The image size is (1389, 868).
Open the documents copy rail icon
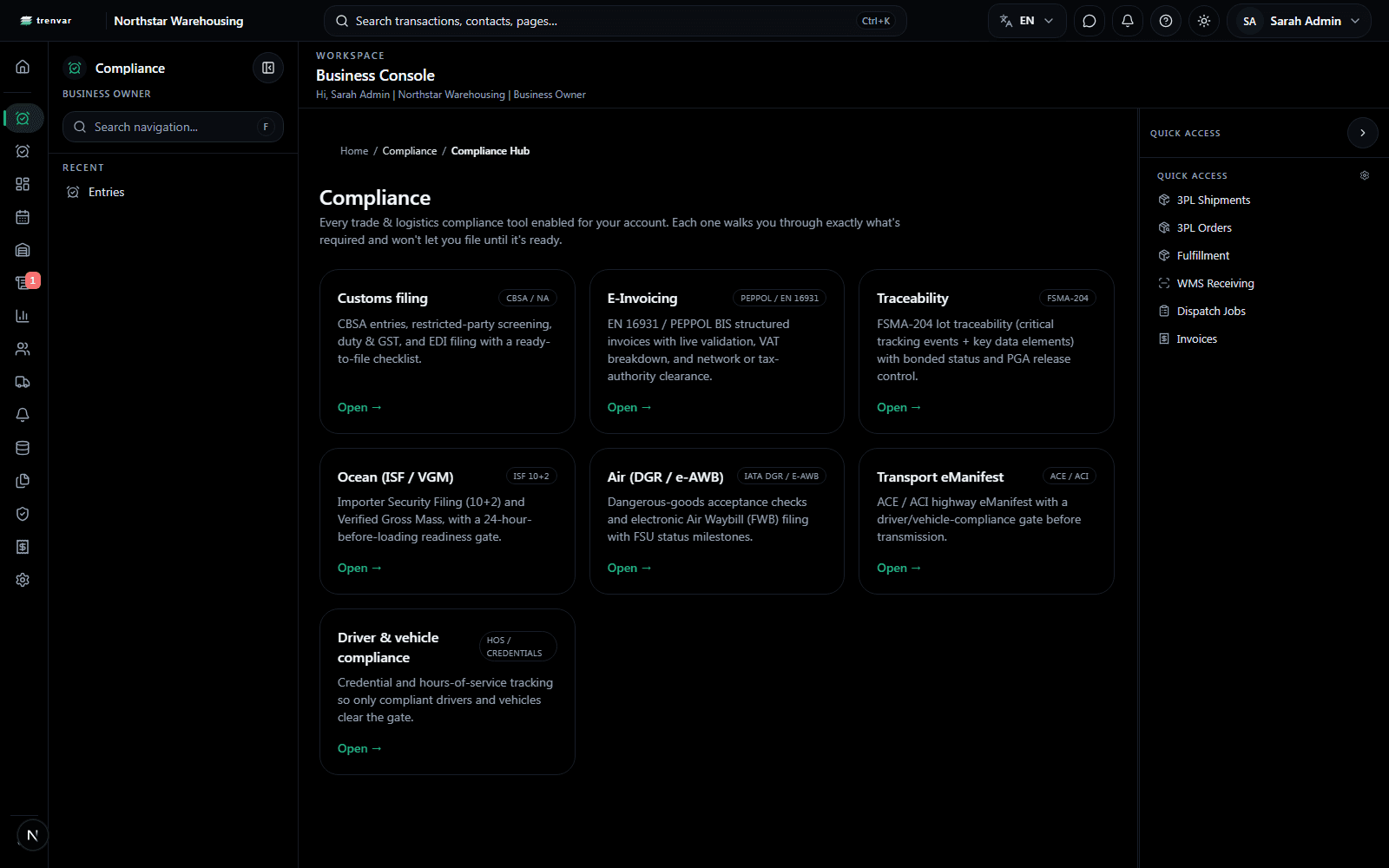click(x=23, y=481)
